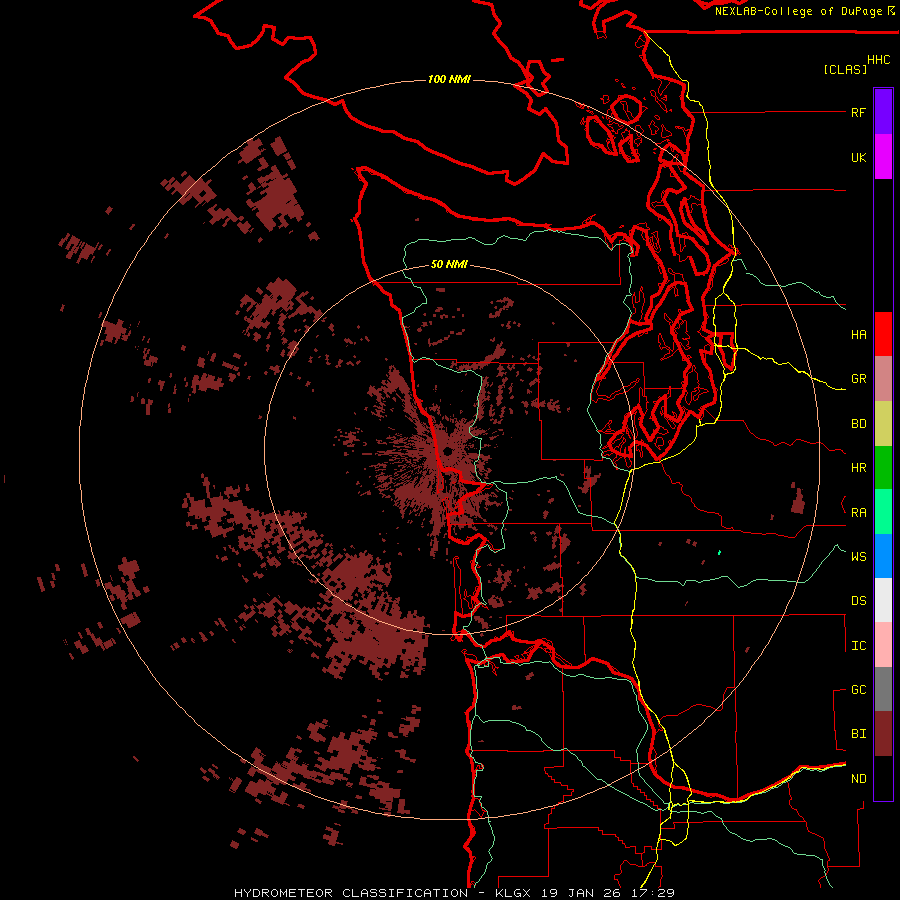Click the BI legend label

click(858, 734)
